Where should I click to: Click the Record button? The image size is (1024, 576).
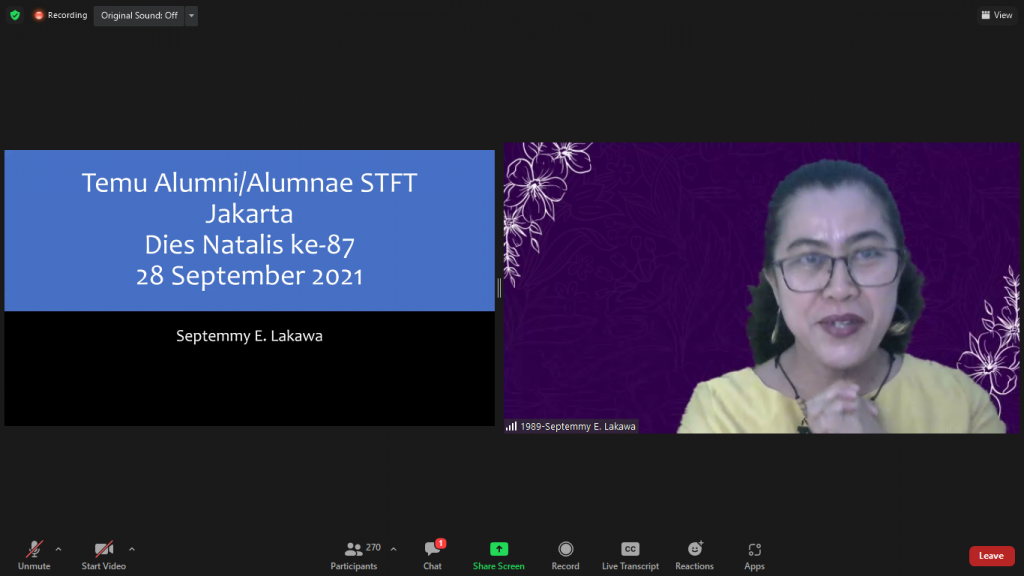[566, 556]
